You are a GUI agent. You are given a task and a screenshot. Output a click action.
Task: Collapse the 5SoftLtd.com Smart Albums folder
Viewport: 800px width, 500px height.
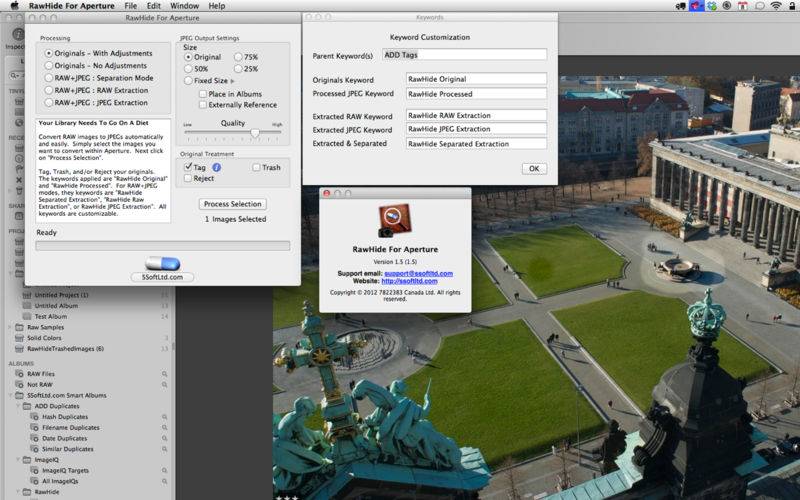pos(10,395)
